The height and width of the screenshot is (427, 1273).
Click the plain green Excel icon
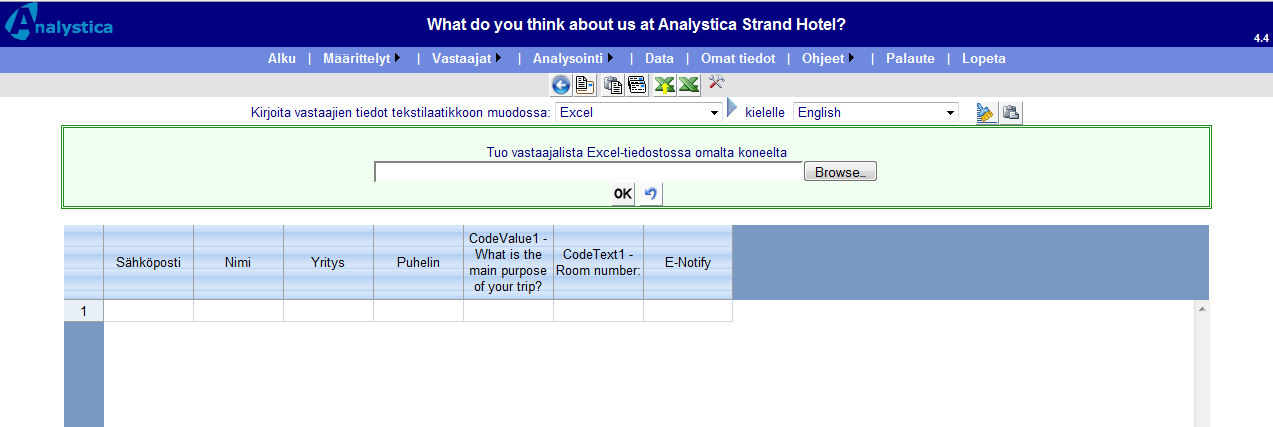[x=688, y=85]
